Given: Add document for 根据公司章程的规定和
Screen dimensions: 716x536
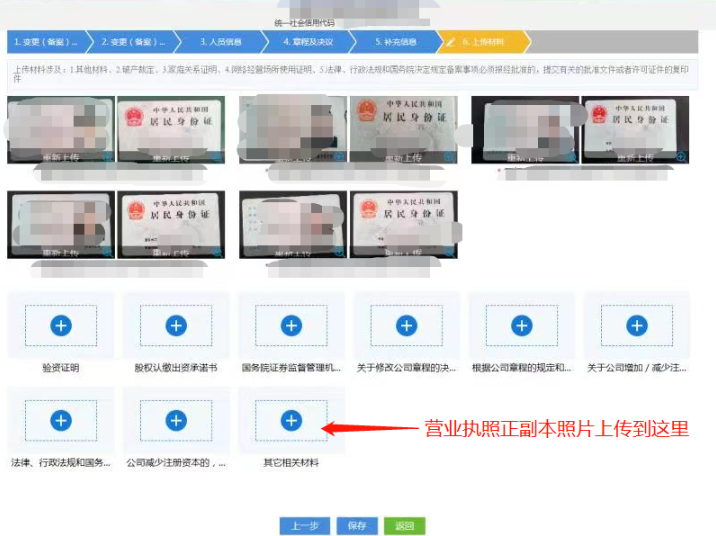Looking at the screenshot, I should coord(521,325).
